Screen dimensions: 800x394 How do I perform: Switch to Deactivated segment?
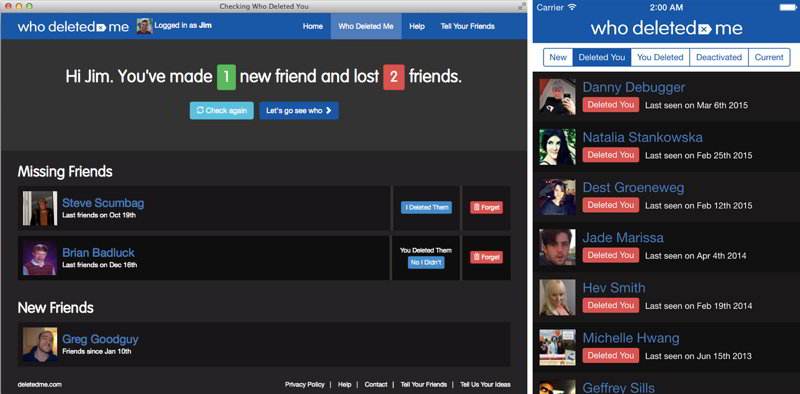tap(719, 57)
